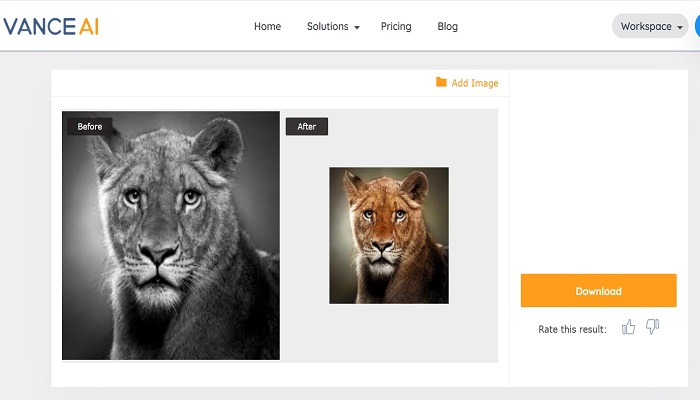Open the Pricing page
The image size is (700, 400).
(396, 26)
